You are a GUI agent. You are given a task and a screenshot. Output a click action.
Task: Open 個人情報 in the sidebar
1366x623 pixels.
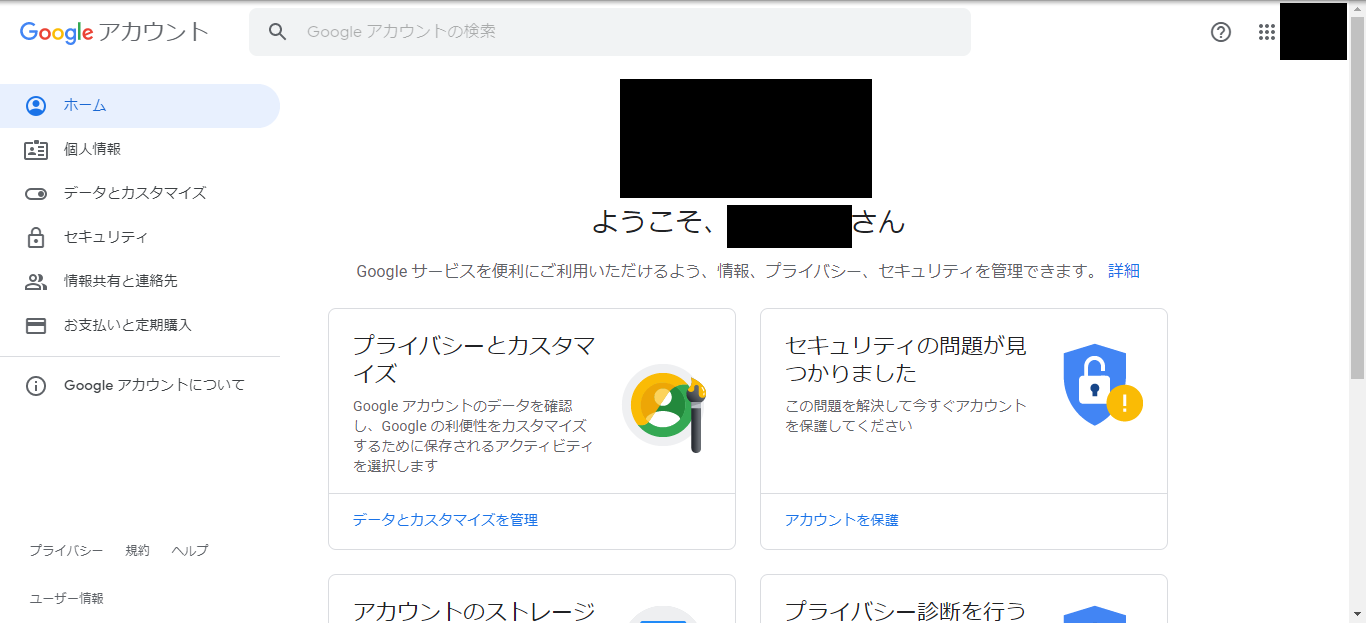(x=140, y=150)
